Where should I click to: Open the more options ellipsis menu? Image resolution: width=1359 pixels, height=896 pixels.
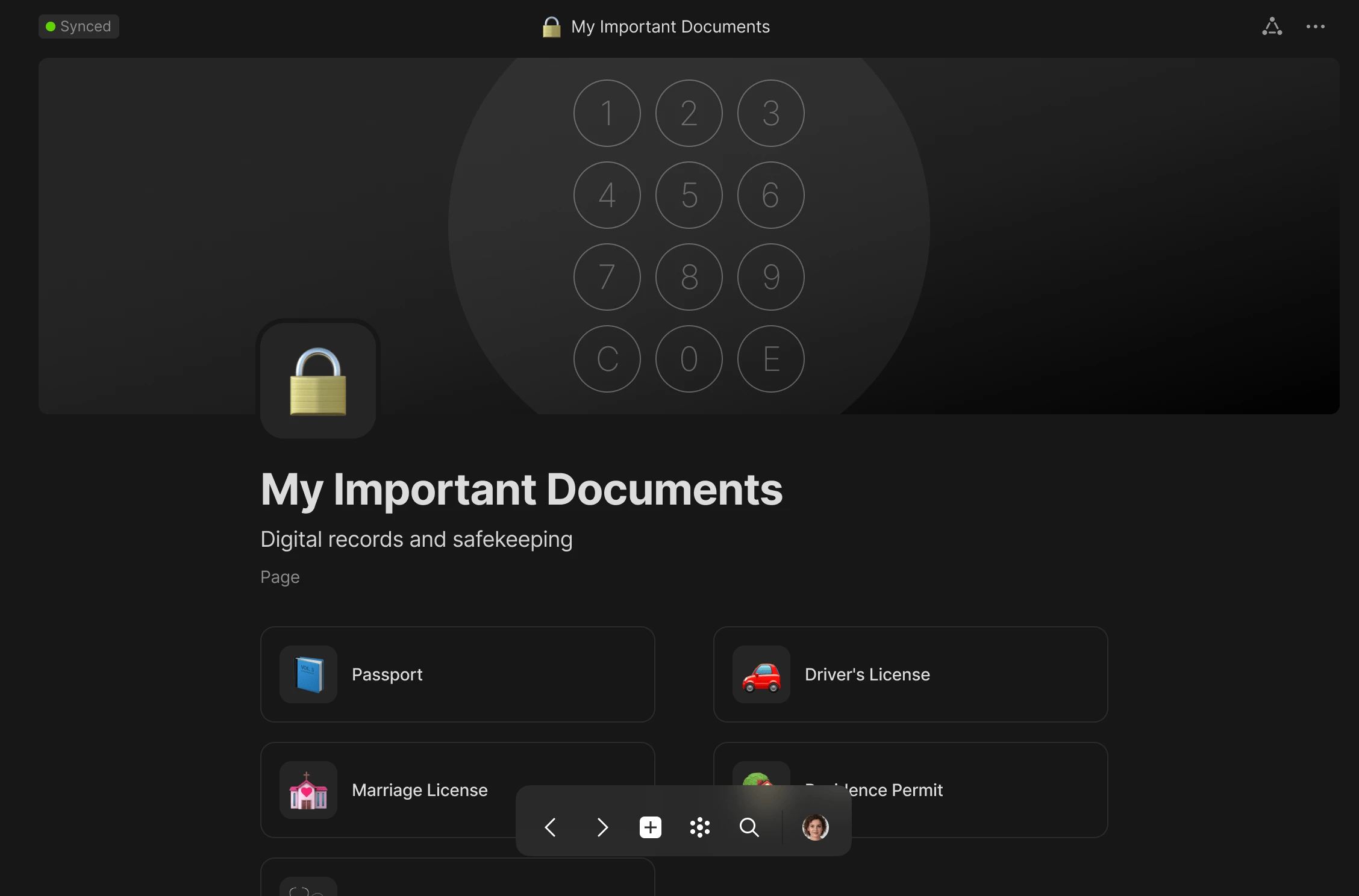pyautogui.click(x=1316, y=26)
